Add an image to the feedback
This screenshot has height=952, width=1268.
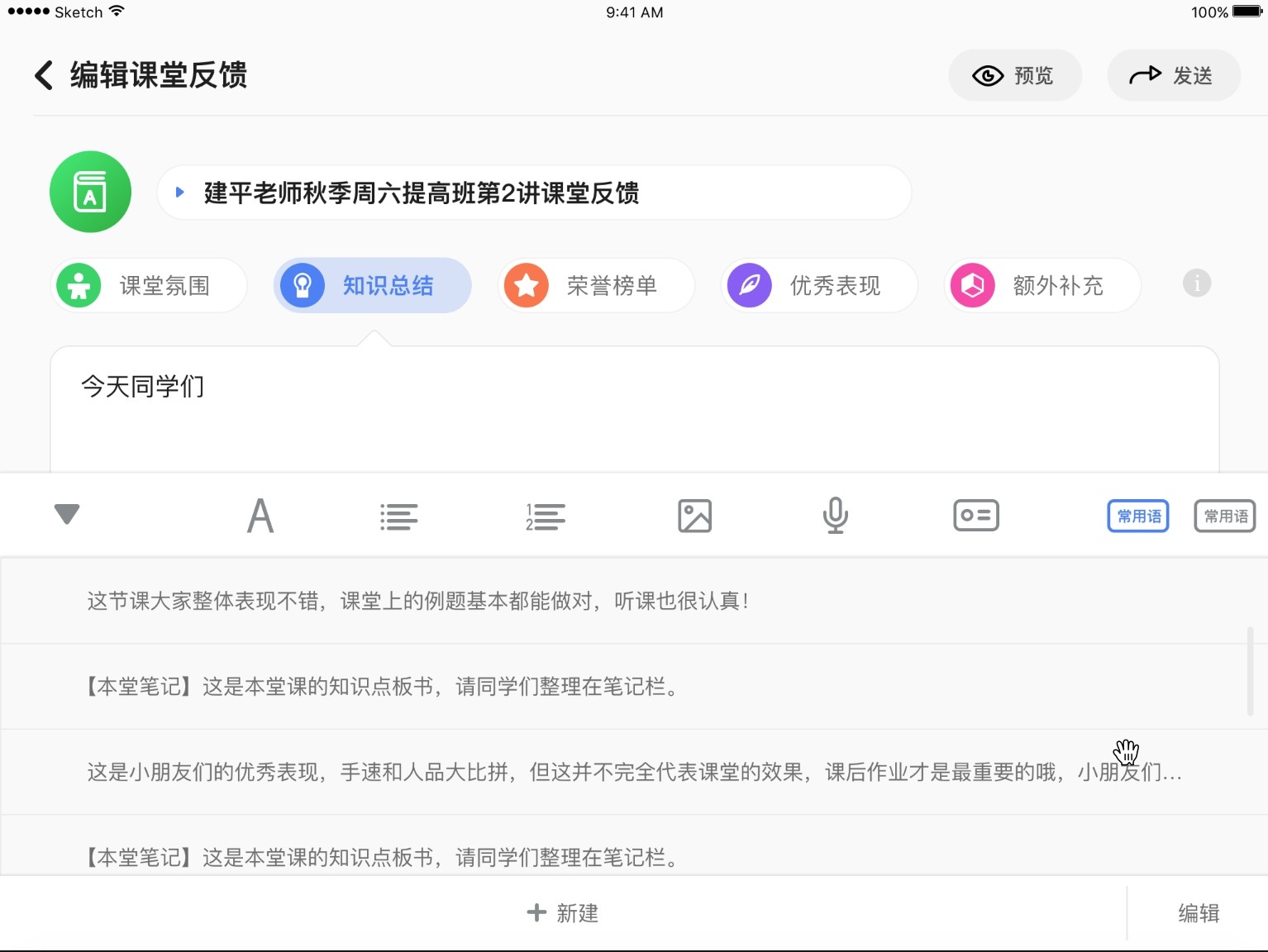(x=694, y=516)
